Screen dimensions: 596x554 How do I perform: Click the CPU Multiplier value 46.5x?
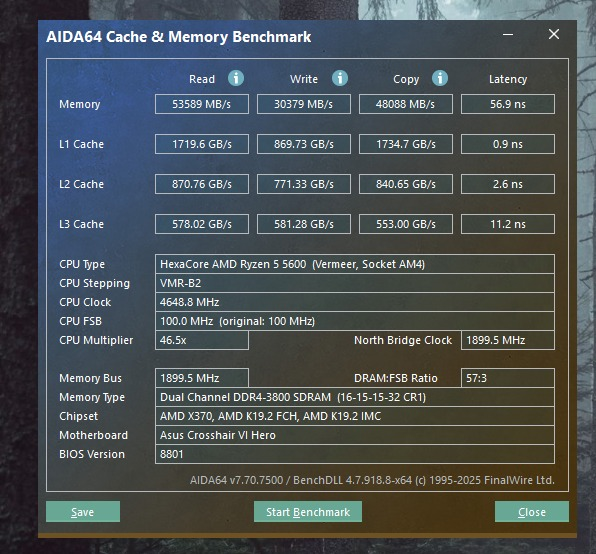(202, 340)
